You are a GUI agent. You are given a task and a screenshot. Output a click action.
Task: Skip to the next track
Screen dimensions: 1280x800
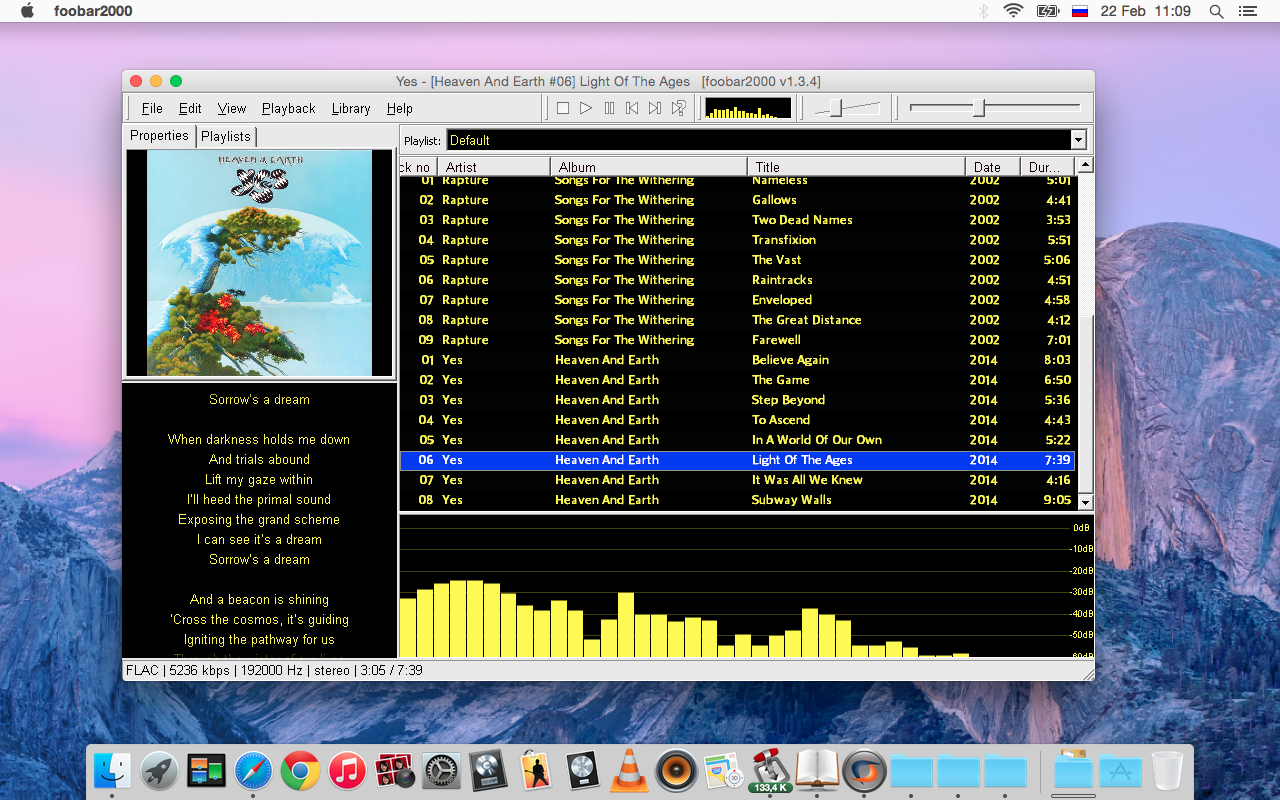click(x=655, y=108)
